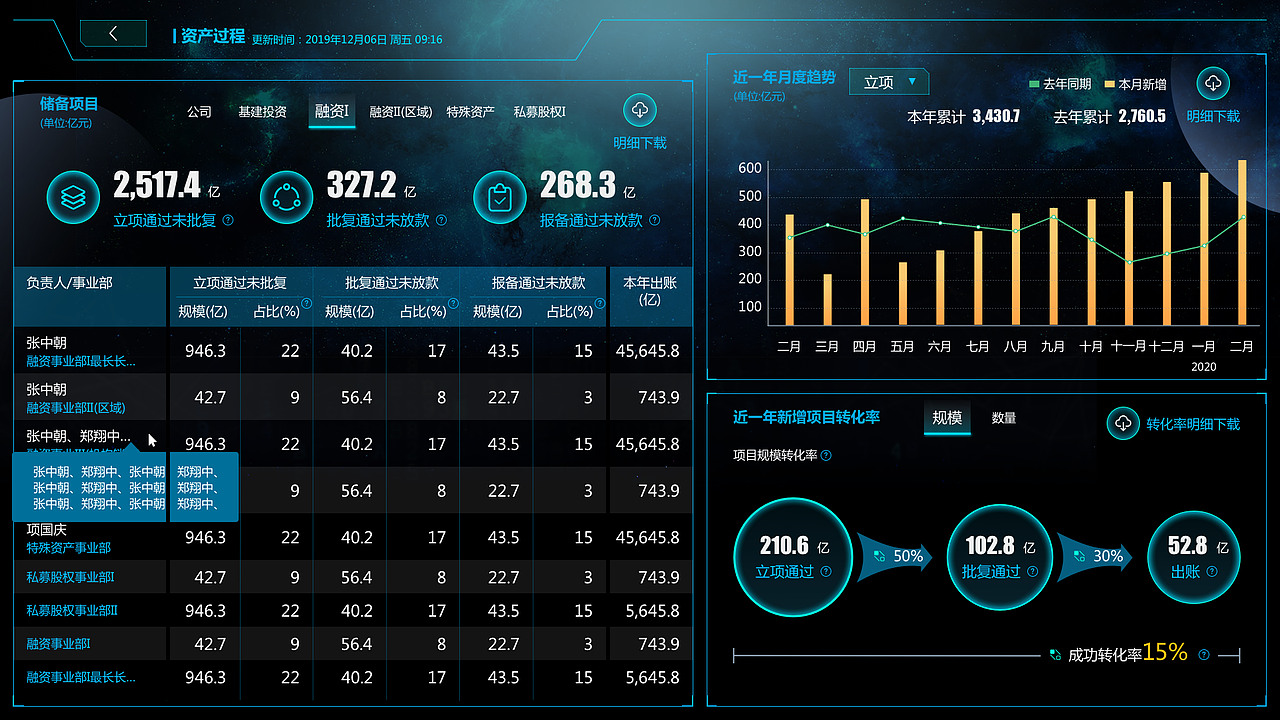Click the 私募股权事业部II row label
This screenshot has width=1280, height=720.
click(x=72, y=610)
